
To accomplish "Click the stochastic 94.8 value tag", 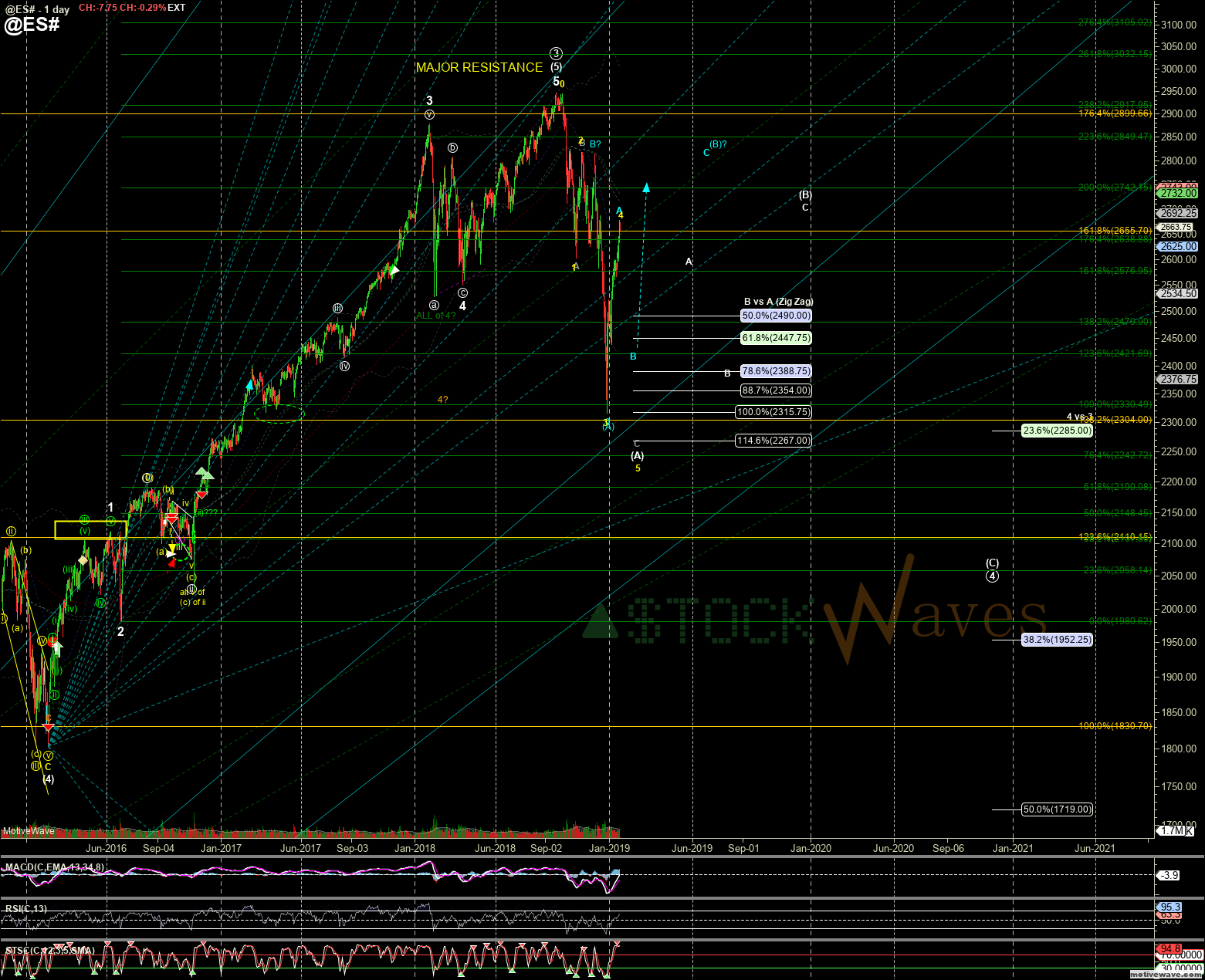I will [1168, 949].
